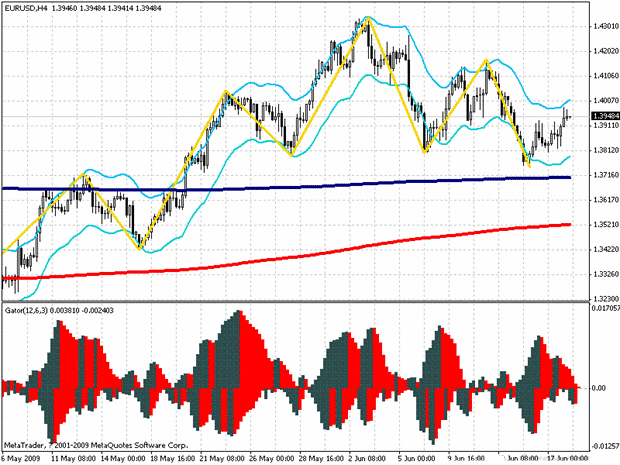The height and width of the screenshot is (465, 620).
Task: Click the 14 May 00:00 time label
Action: point(123,459)
